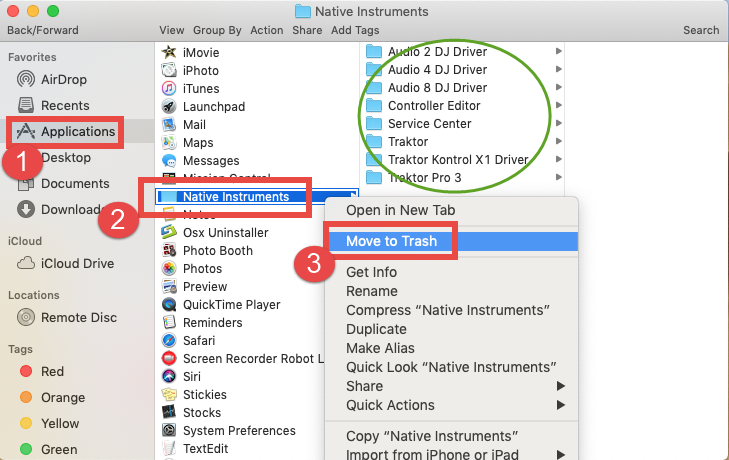Click the Controller Editor folder icon
This screenshot has height=460, width=729.
point(374,106)
